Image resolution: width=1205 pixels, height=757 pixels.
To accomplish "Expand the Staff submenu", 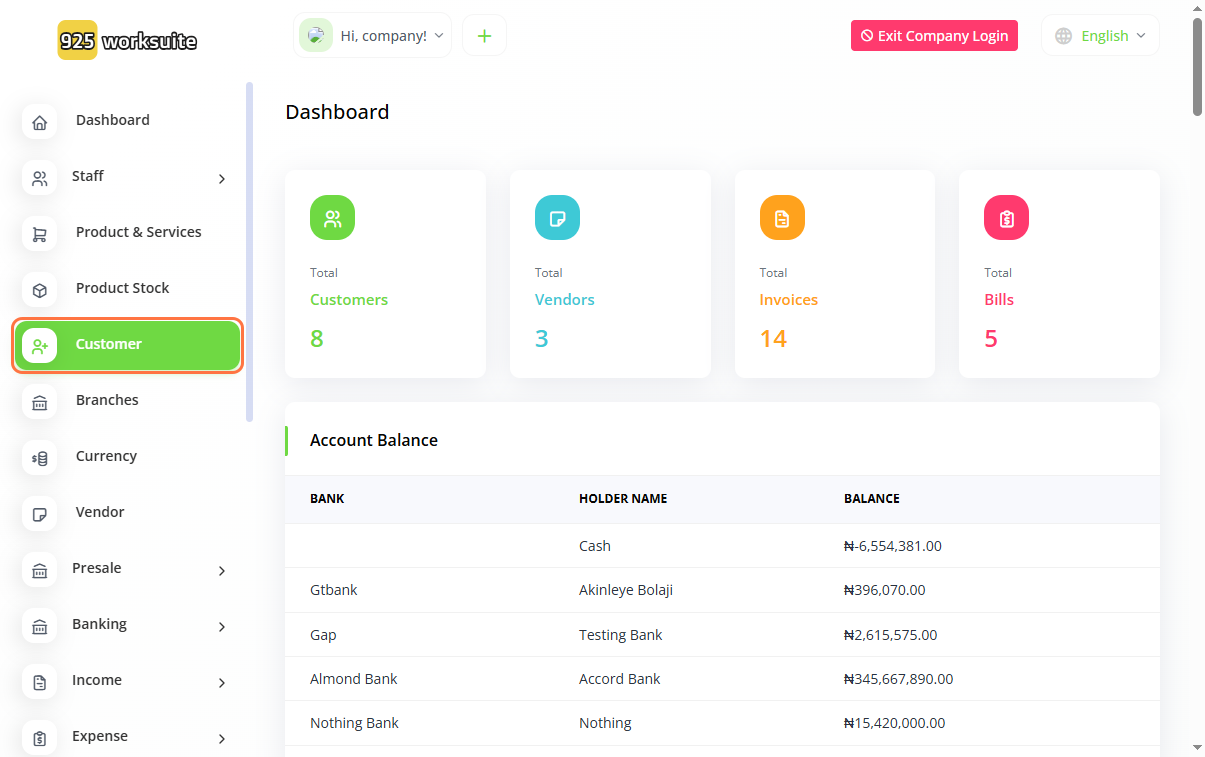I will pos(221,179).
